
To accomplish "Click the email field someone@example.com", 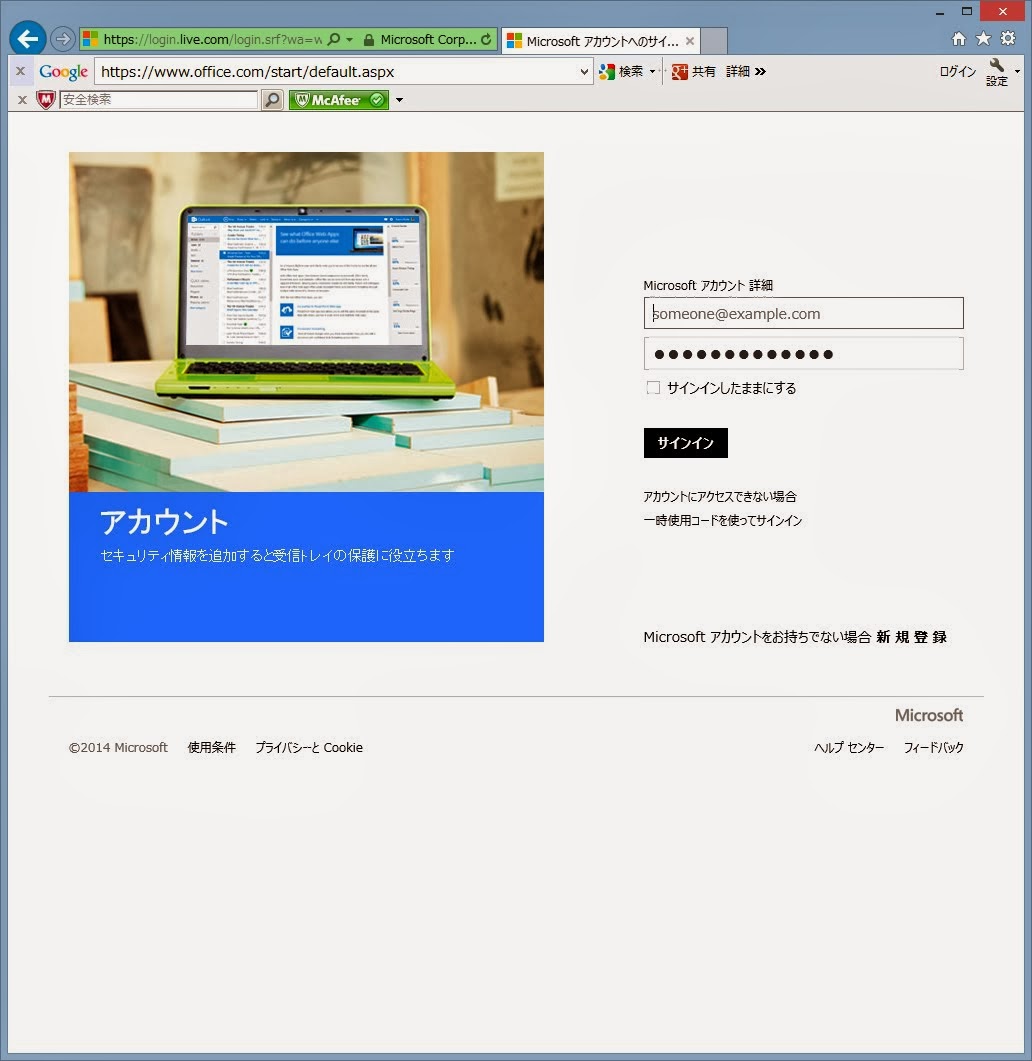I will point(803,313).
